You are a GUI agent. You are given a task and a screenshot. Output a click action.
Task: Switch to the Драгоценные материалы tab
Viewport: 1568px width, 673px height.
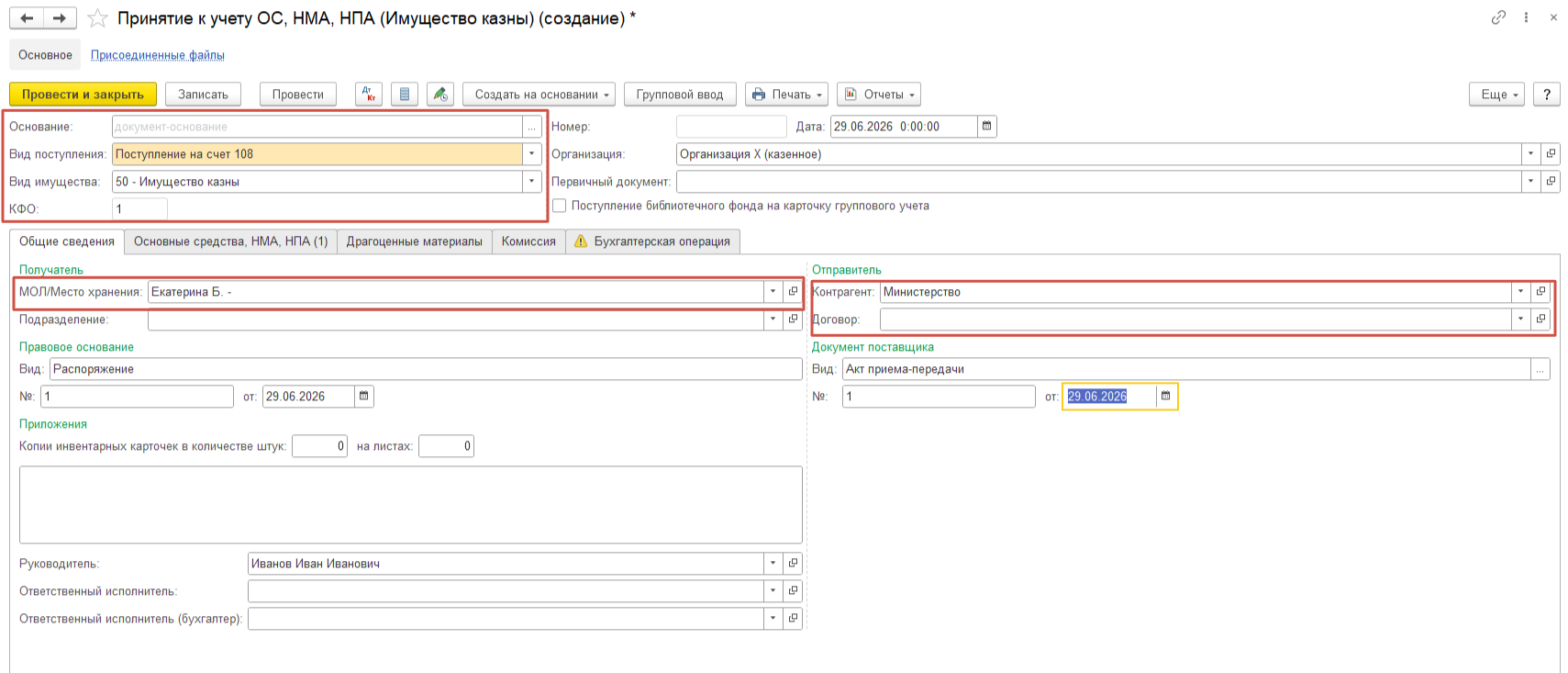[x=415, y=241]
